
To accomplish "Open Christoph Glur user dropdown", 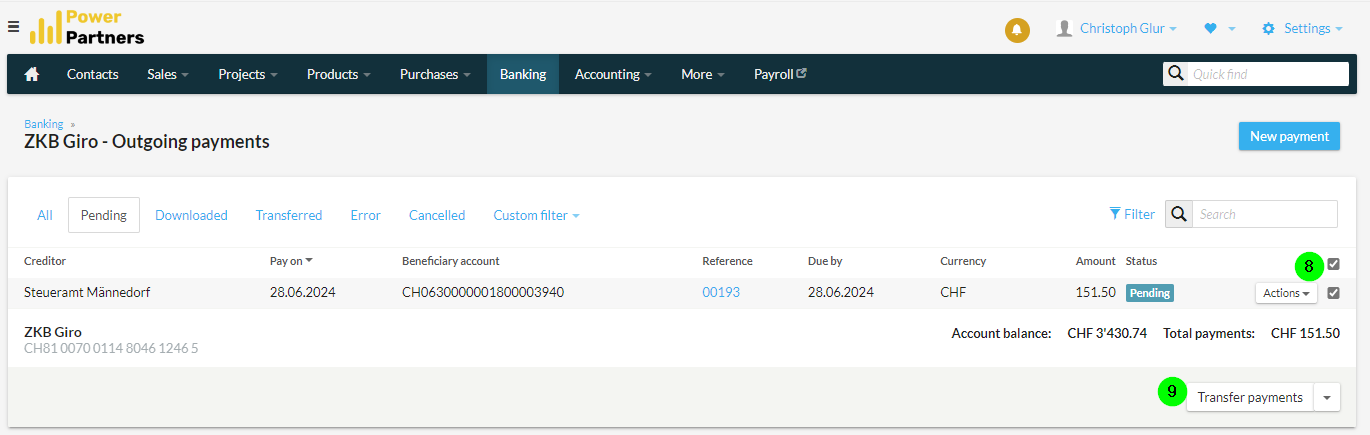I will pos(1128,29).
